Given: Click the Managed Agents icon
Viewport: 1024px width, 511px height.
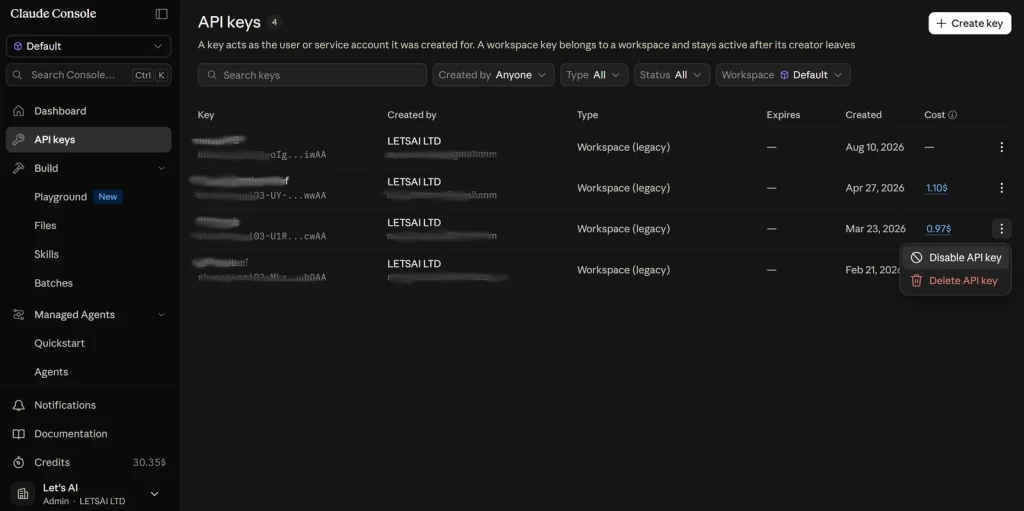Looking at the screenshot, I should tap(19, 314).
